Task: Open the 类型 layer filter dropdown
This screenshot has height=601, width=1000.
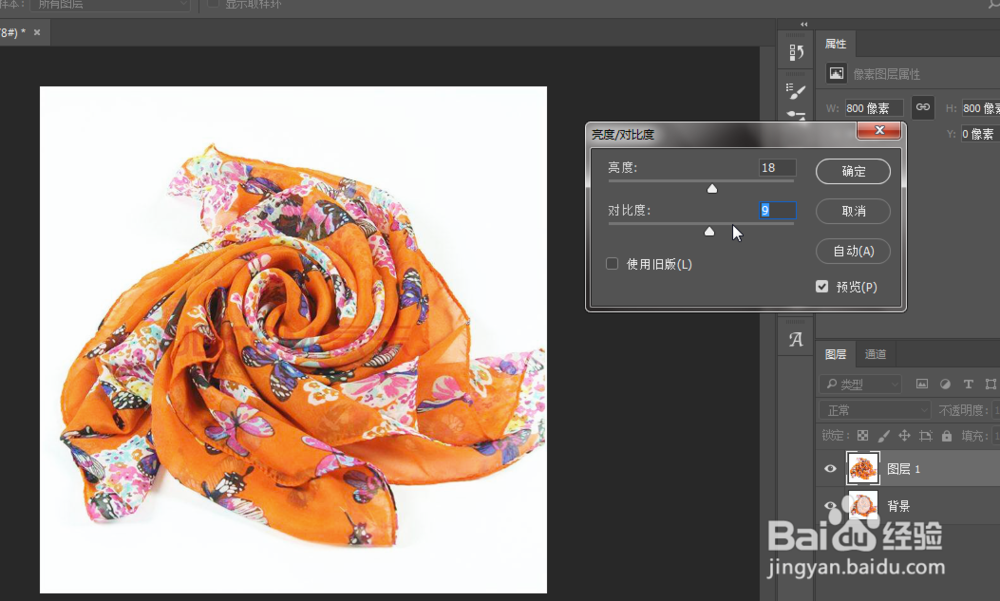Action: coord(860,384)
